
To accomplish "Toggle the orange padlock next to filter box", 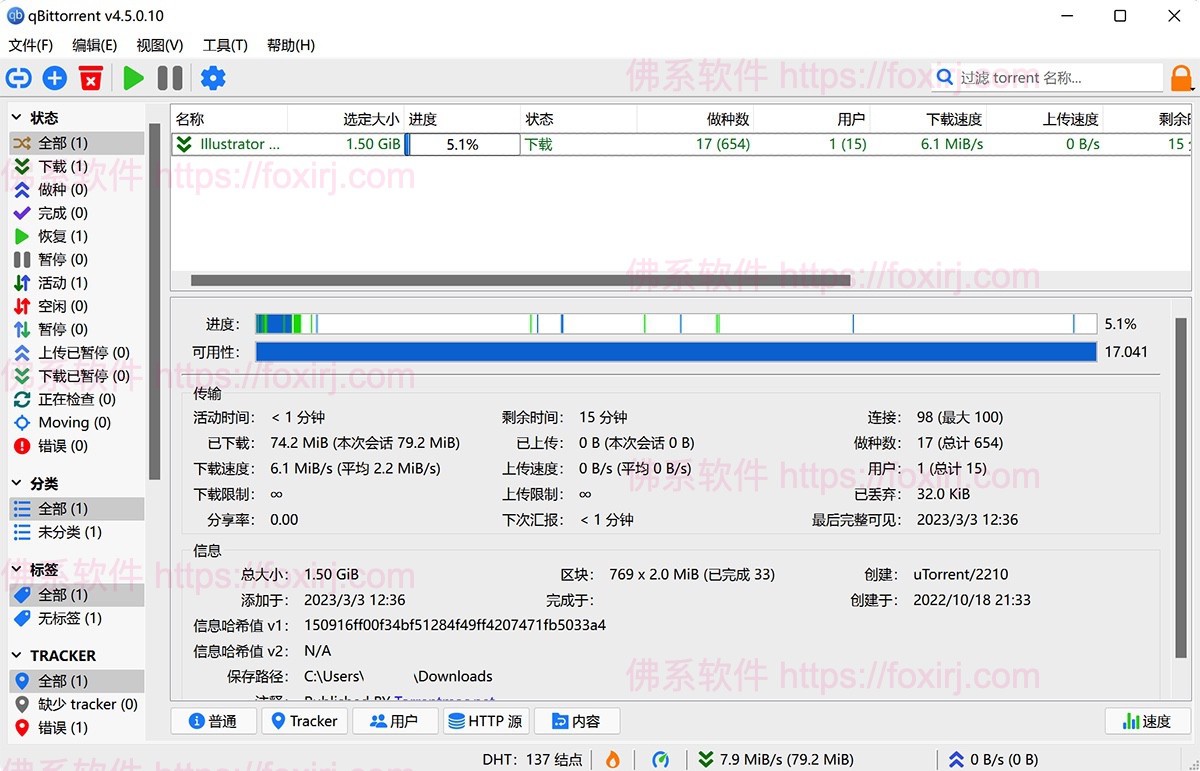I will click(1183, 77).
